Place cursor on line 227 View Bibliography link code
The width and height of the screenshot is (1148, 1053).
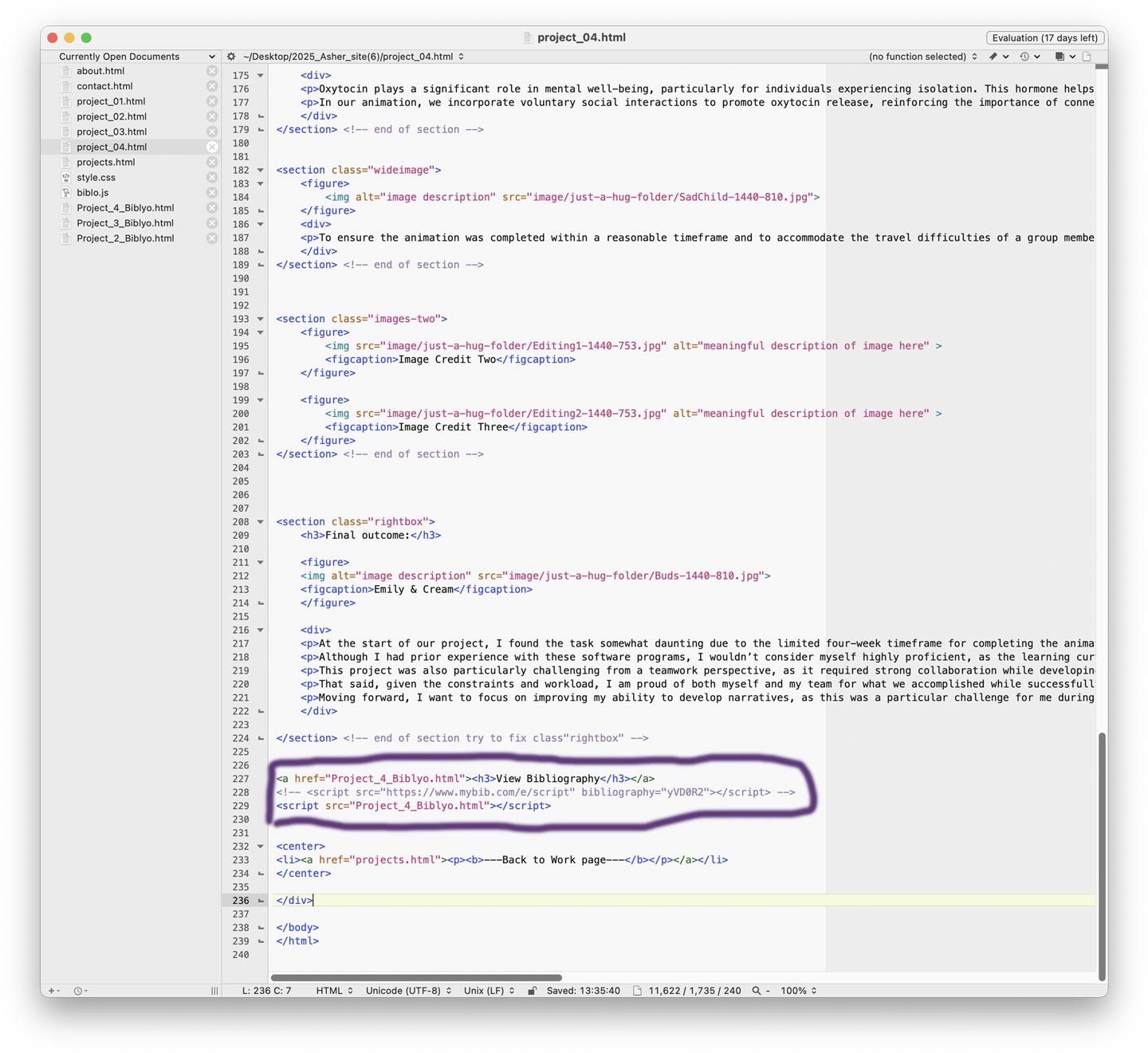click(x=466, y=779)
